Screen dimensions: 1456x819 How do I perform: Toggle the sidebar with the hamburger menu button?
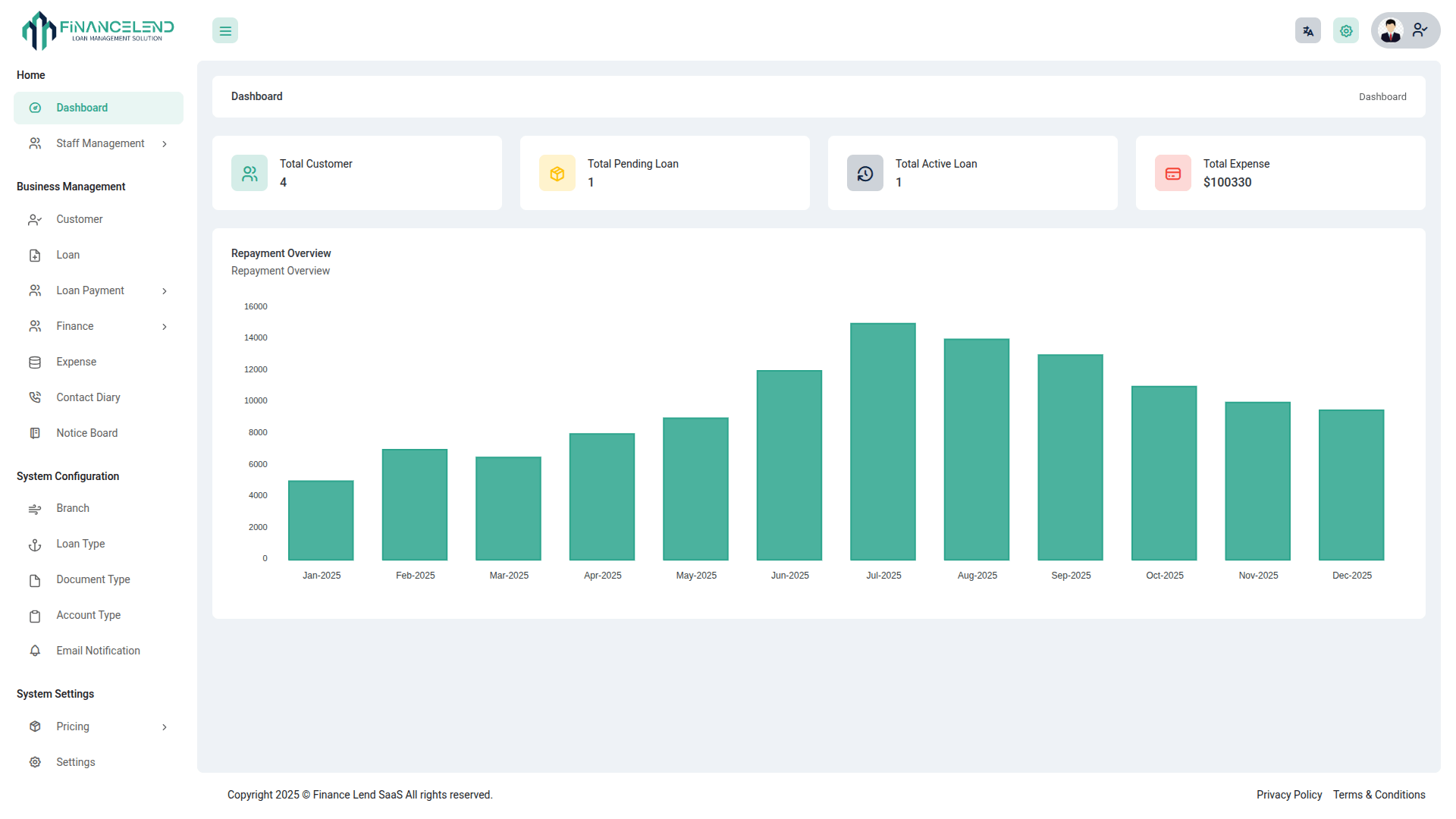(225, 31)
